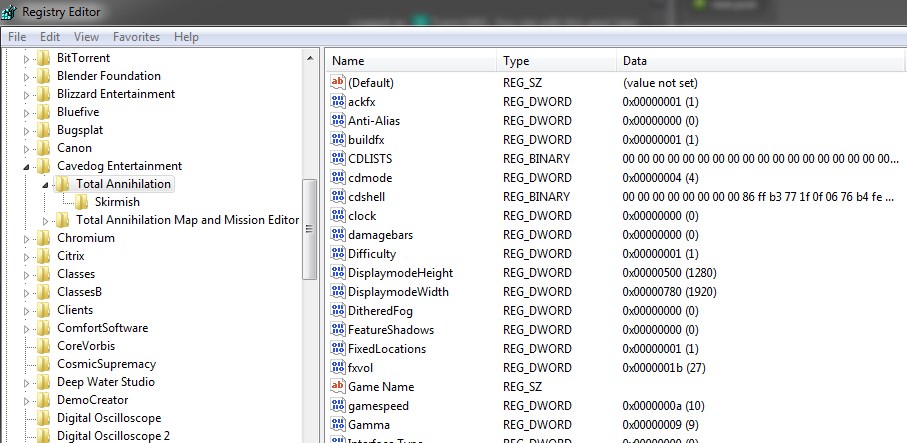Open the Edit menu
Viewport: 907px width, 443px height.
pos(50,36)
